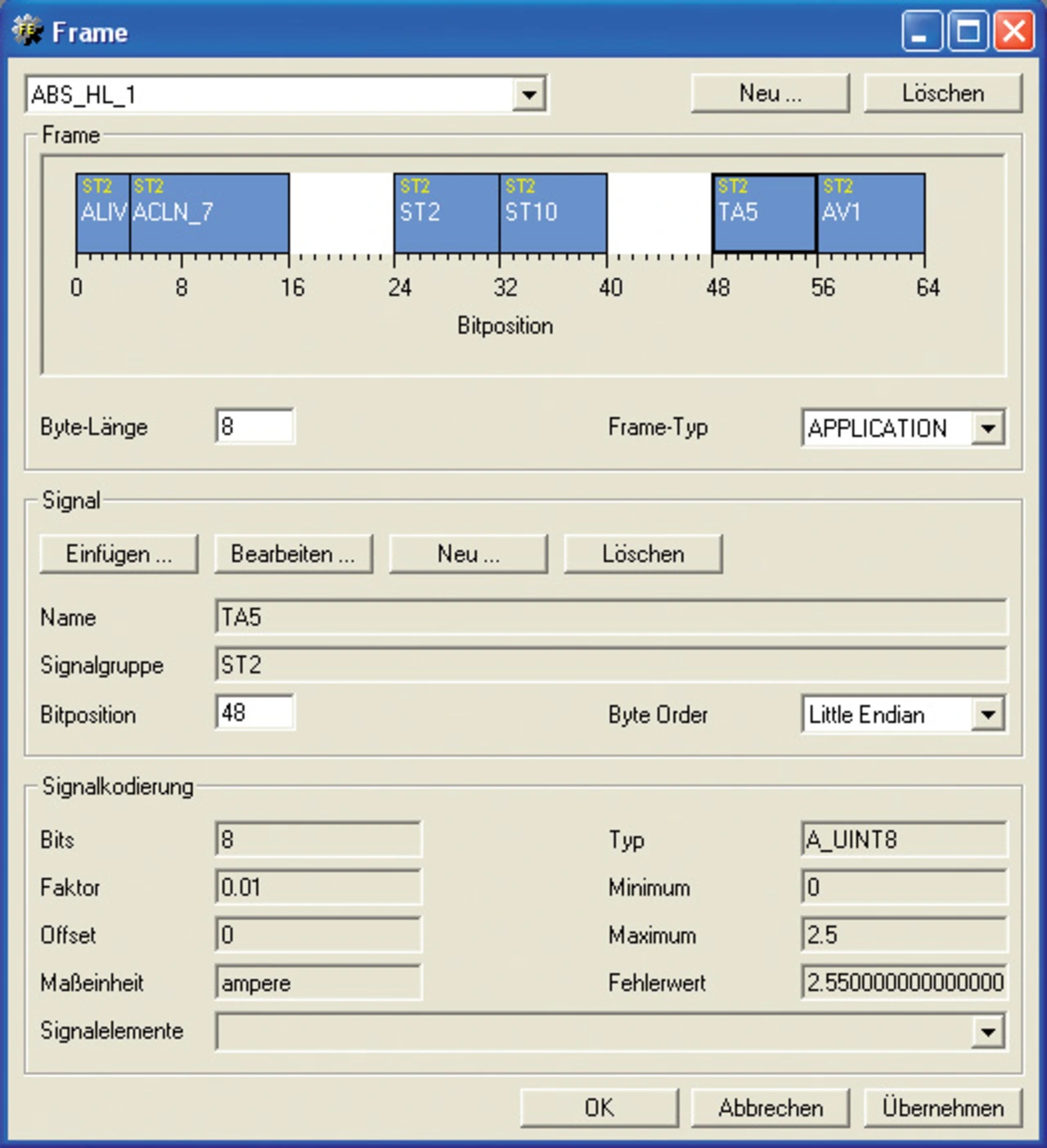Click the Signalkodierung group label
Screen dimensions: 1047x1148
(x=118, y=787)
